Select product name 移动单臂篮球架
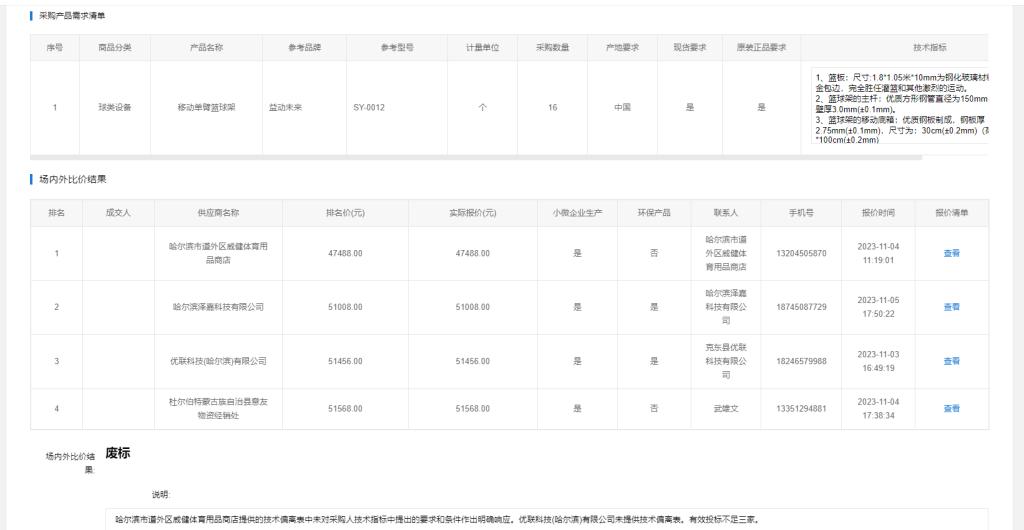The height and width of the screenshot is (530, 1024). pos(204,107)
